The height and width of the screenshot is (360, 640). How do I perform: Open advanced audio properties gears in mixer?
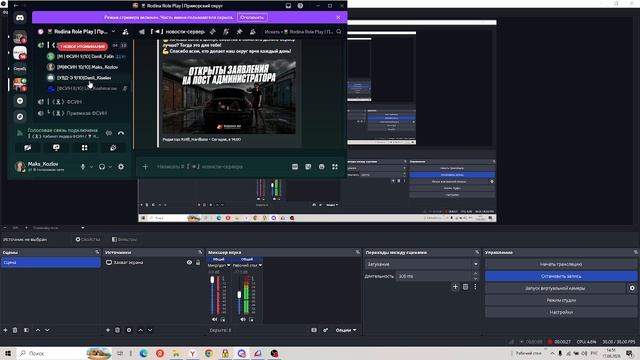tap(325, 330)
